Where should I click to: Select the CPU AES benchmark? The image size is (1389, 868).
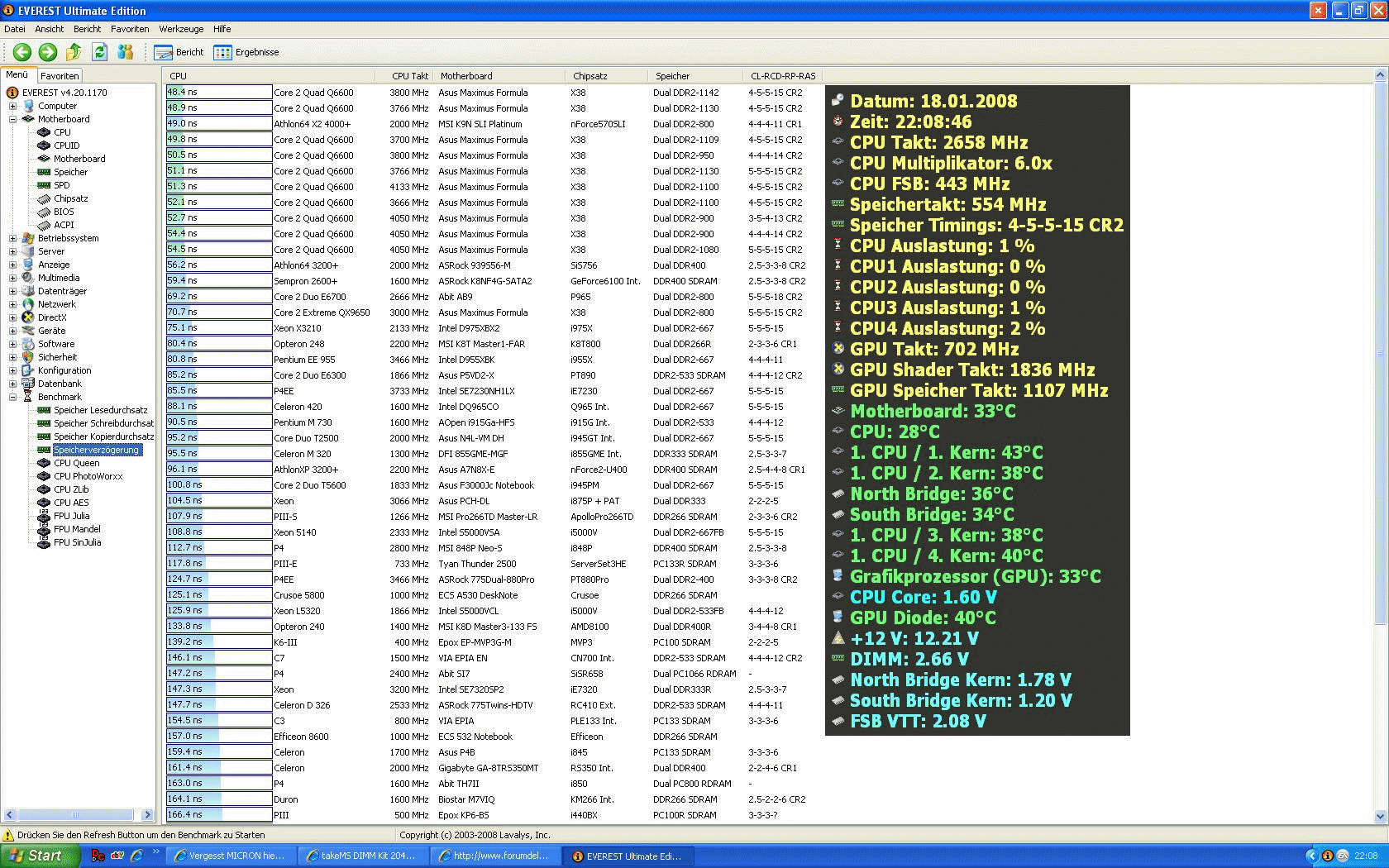71,503
